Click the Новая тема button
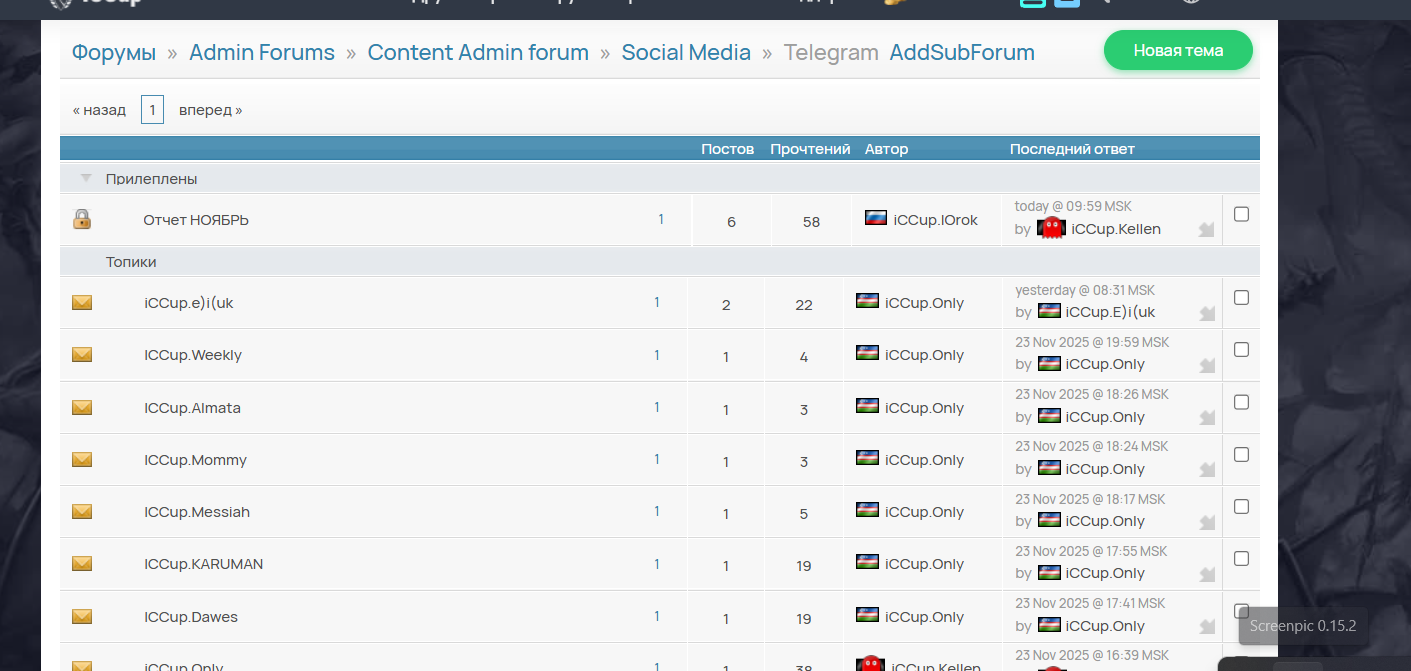 coord(1178,50)
